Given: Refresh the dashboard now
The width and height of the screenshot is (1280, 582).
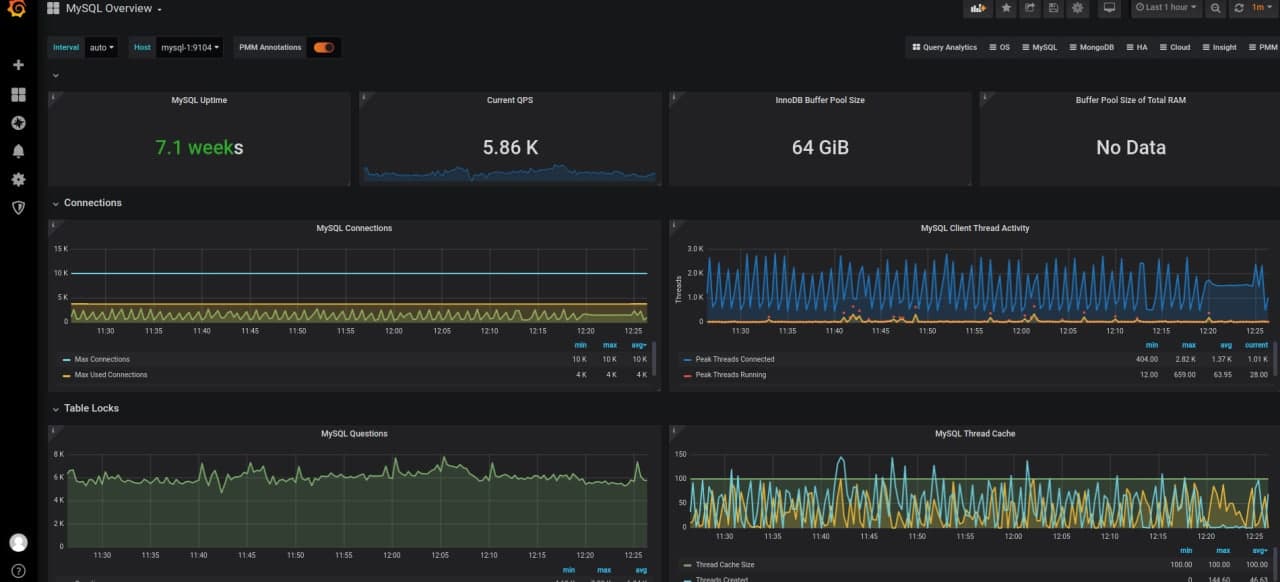Looking at the screenshot, I should pos(1239,8).
